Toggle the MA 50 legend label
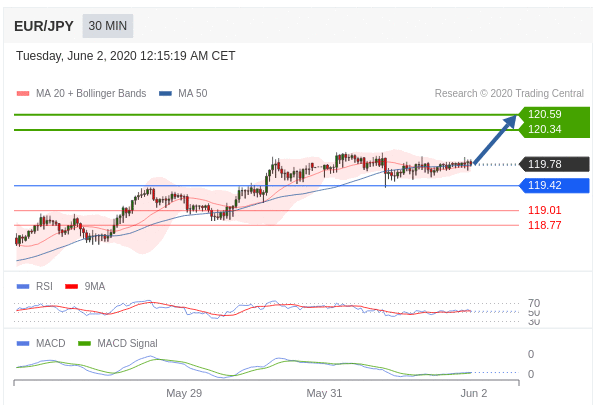Viewport: 593px width, 405px height. 193,93
